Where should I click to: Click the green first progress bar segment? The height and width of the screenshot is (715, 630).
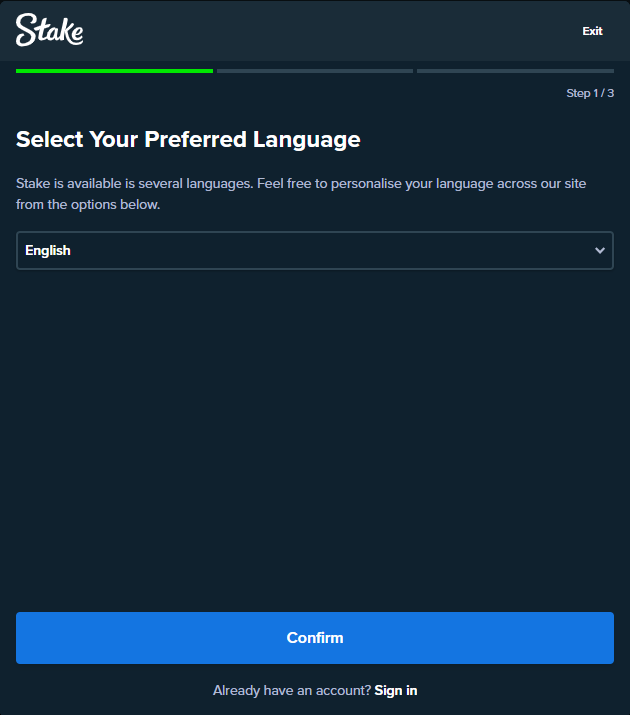pyautogui.click(x=114, y=71)
